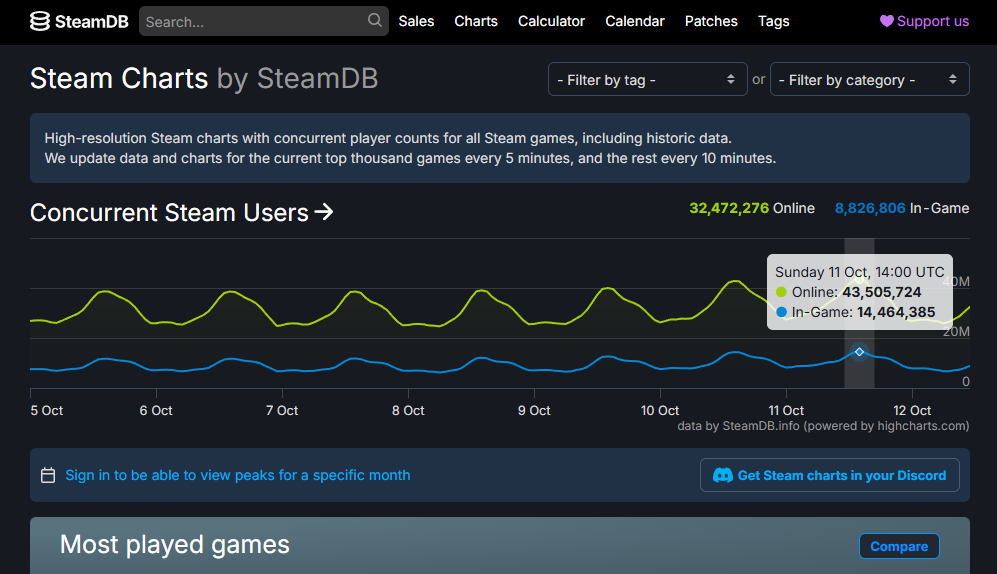Navigate to Patches
Image resolution: width=997 pixels, height=574 pixels.
tap(711, 21)
